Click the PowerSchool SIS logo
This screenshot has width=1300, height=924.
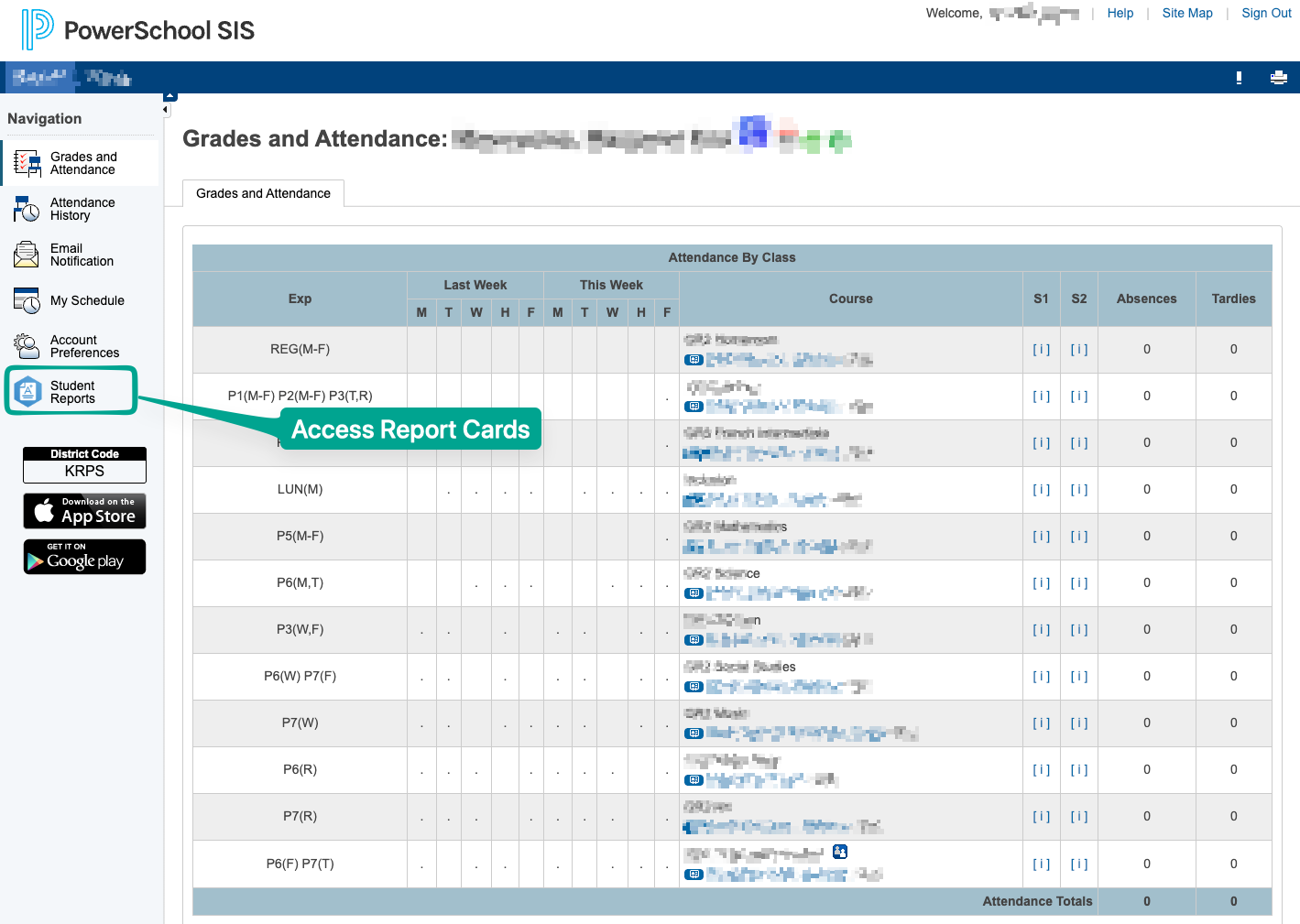click(x=138, y=30)
